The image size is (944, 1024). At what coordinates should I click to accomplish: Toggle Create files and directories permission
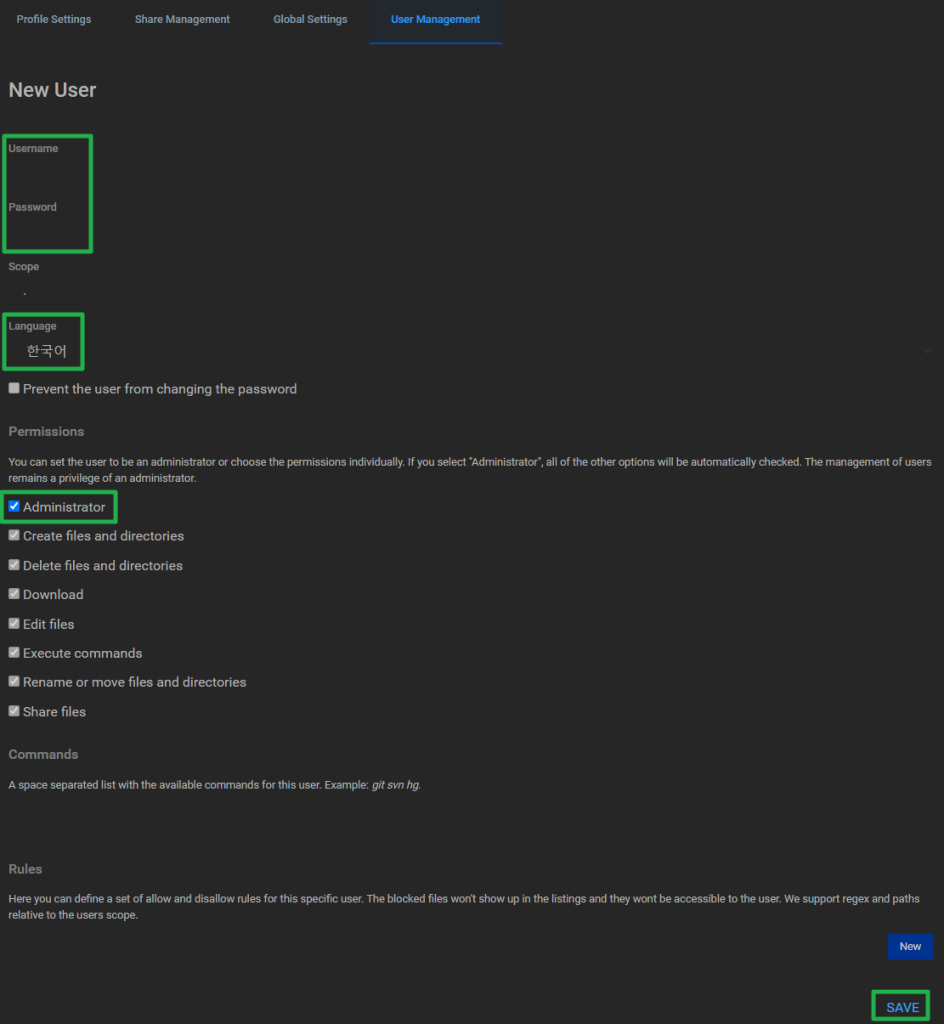coord(14,536)
